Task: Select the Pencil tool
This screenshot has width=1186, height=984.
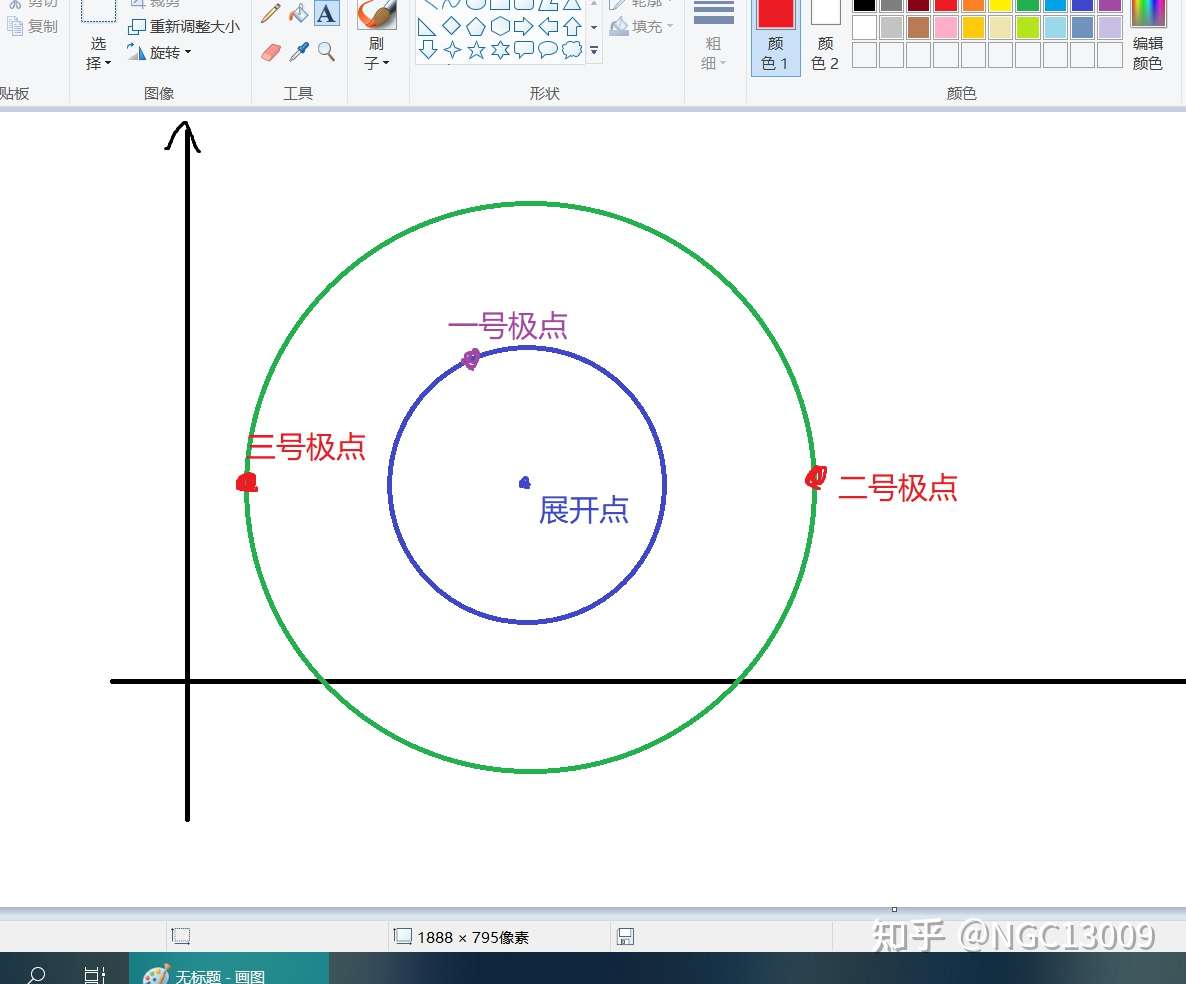Action: tap(270, 14)
